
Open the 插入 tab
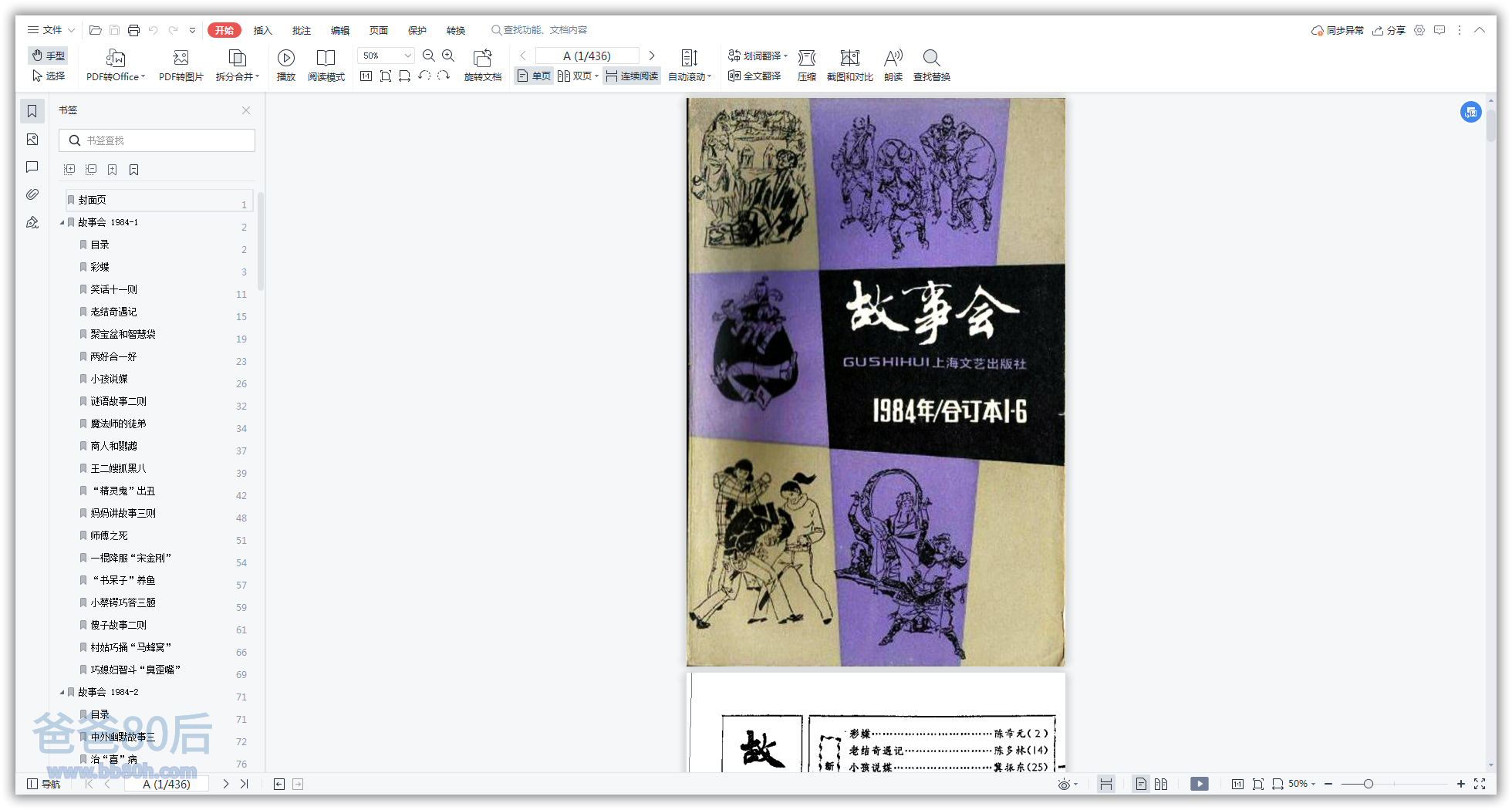[263, 30]
